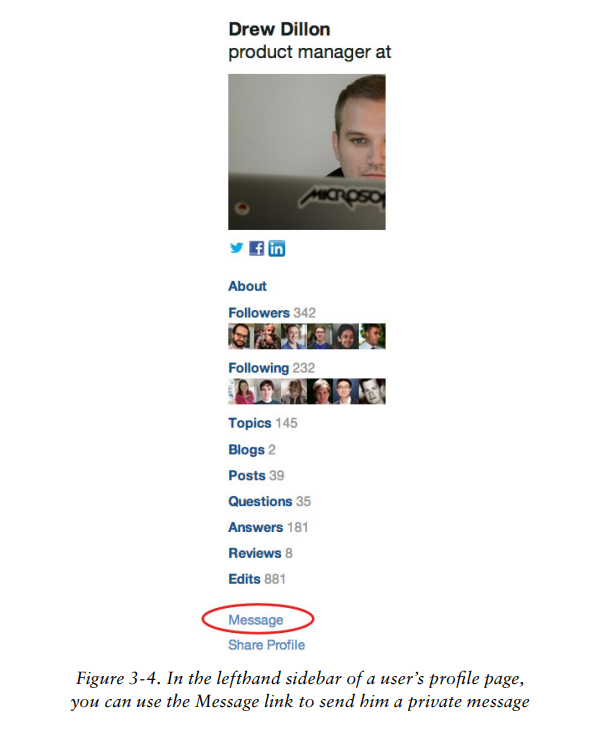Click the Share Profile link
This screenshot has width=592, height=732.
coord(267,645)
